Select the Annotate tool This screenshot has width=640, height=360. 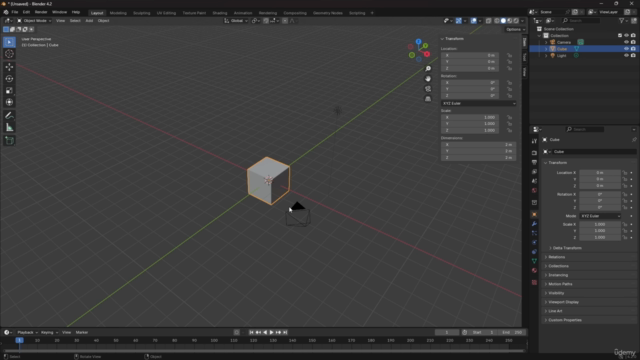pyautogui.click(x=9, y=116)
